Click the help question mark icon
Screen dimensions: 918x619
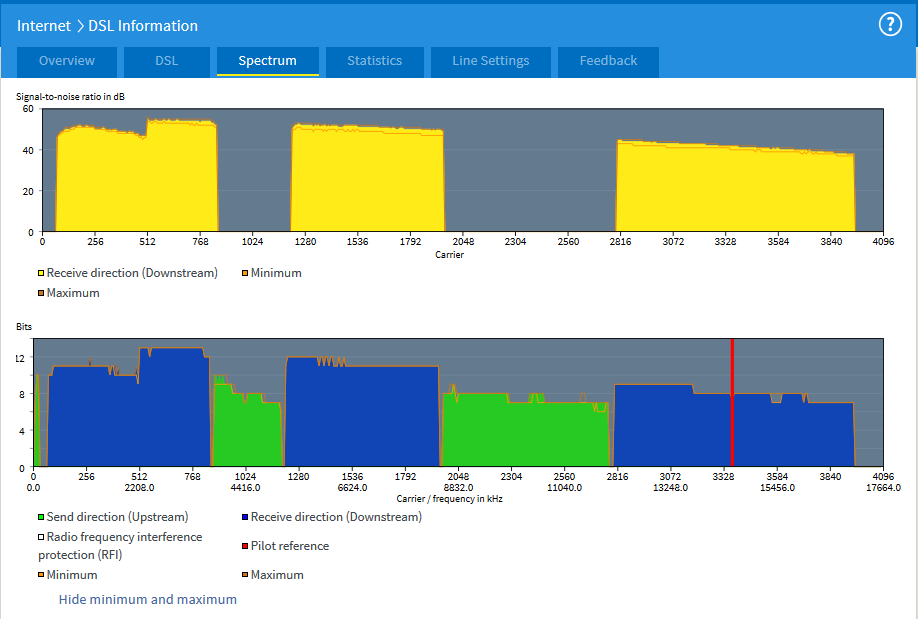pyautogui.click(x=890, y=25)
